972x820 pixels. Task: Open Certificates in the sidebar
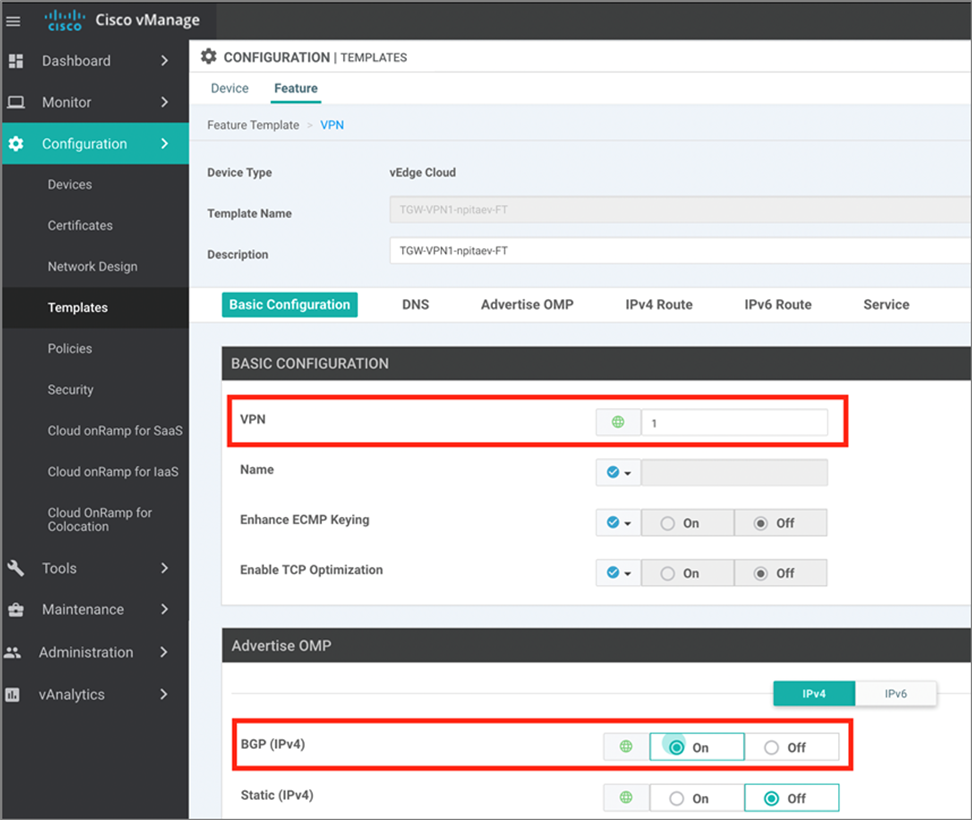point(80,225)
